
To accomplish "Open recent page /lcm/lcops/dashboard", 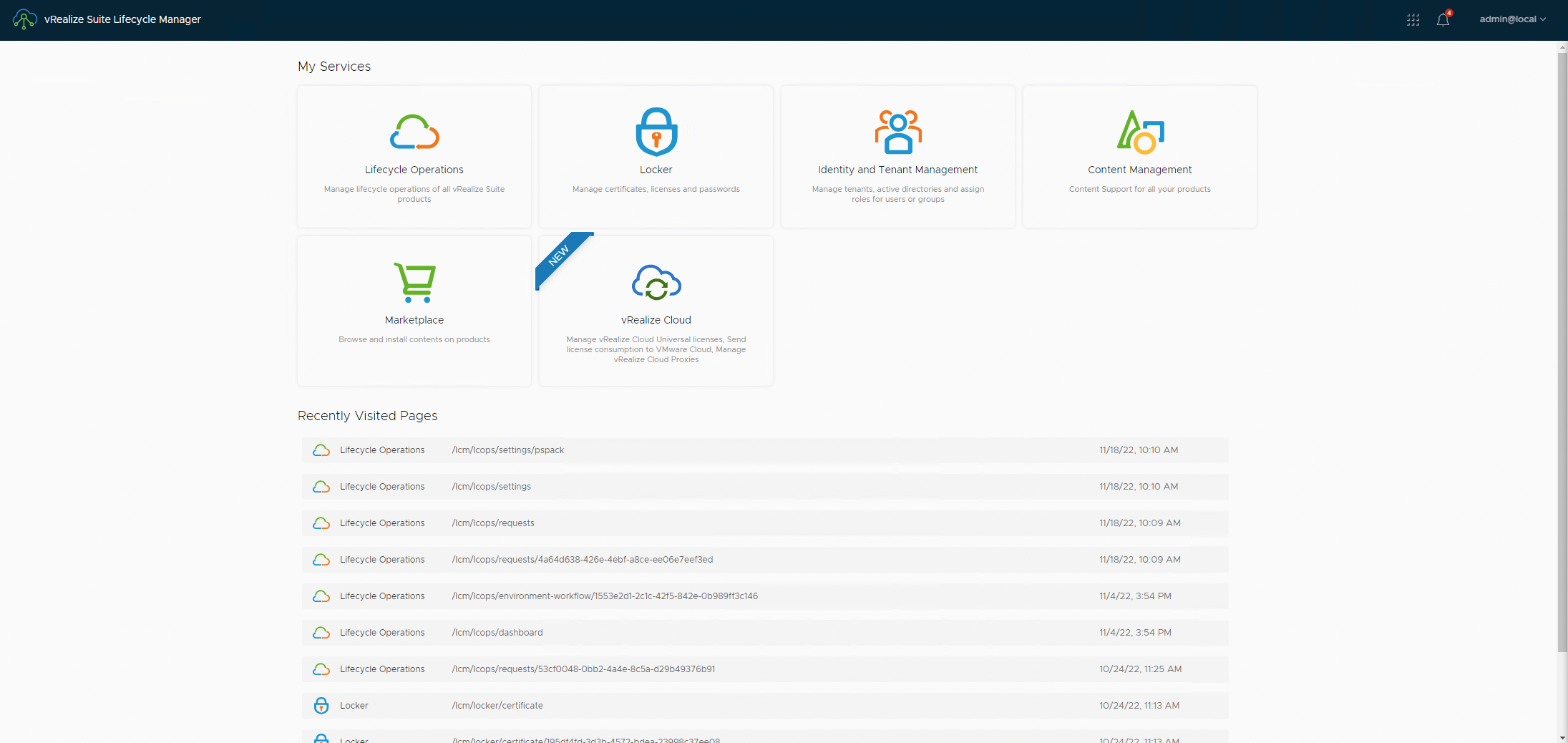I will point(497,633).
